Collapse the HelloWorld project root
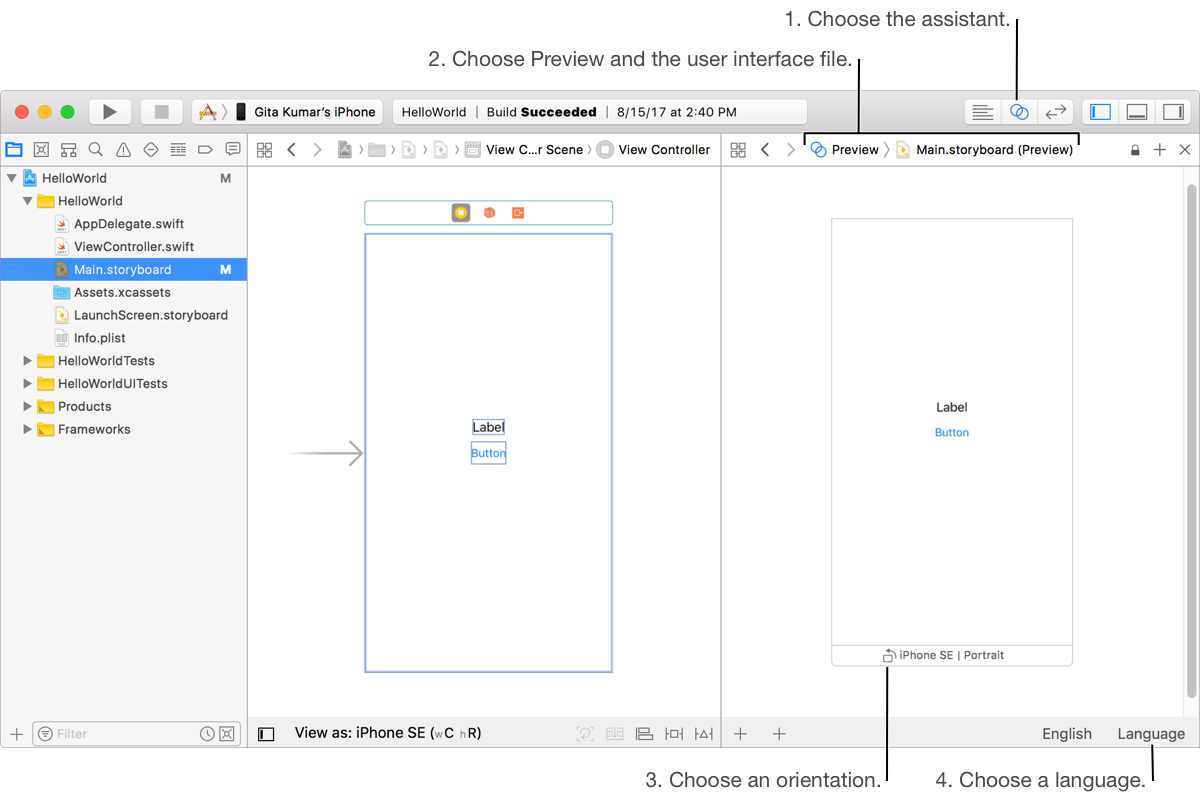Viewport: 1200px width, 798px height. (x=11, y=178)
